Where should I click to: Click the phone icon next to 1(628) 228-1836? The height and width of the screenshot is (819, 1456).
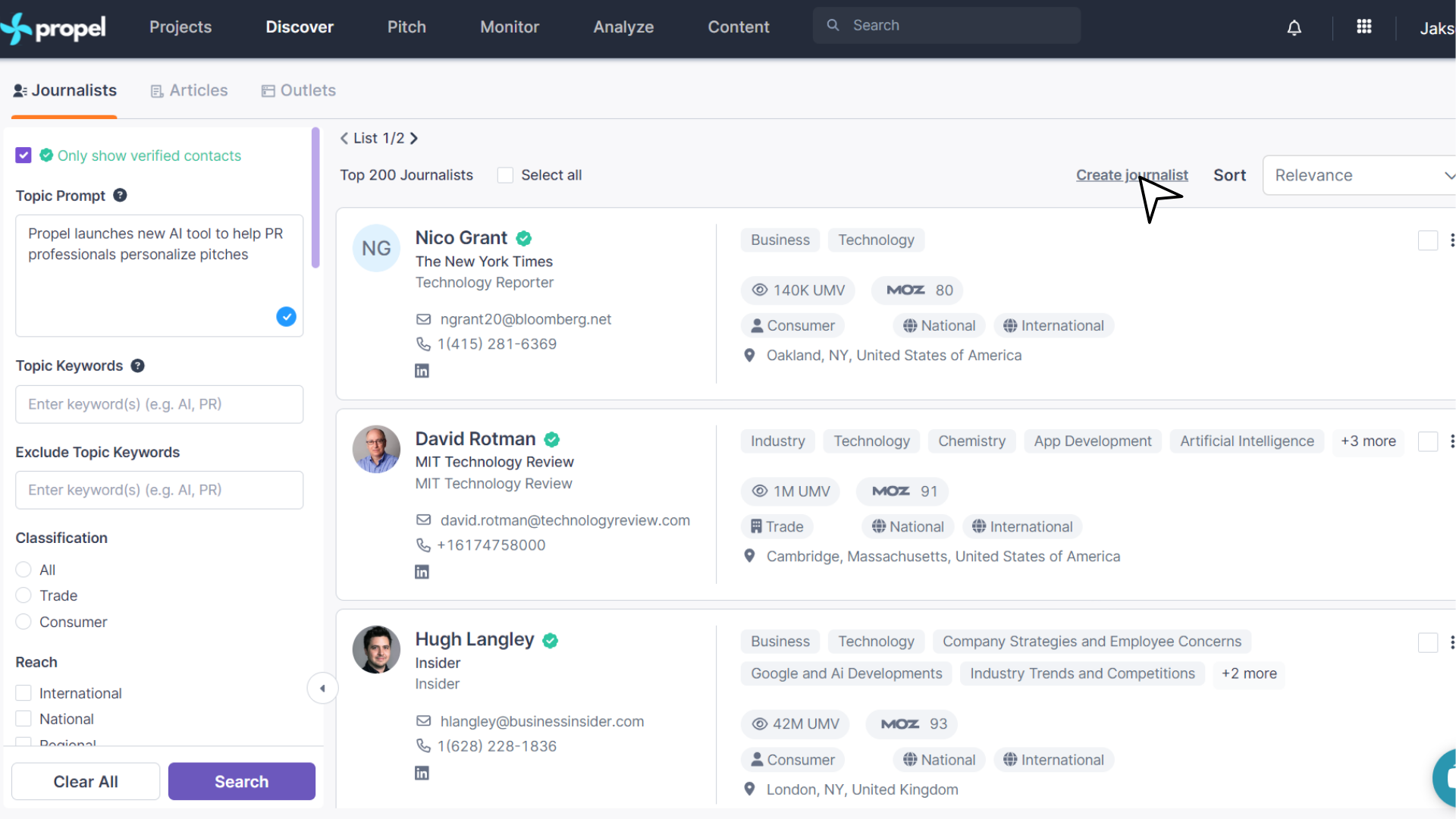tap(423, 745)
